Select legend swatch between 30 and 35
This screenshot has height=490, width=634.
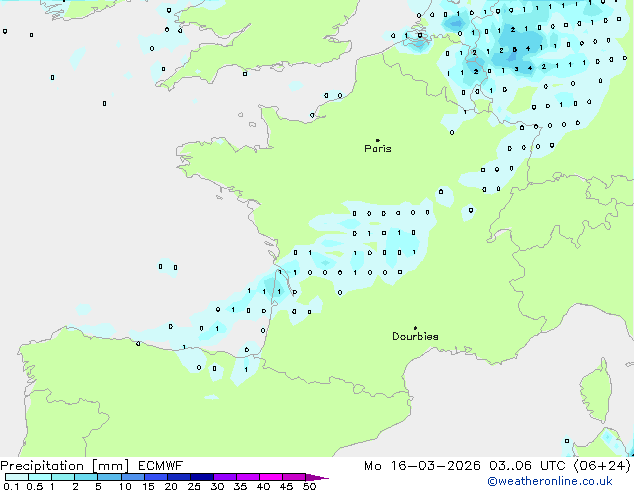tap(225, 477)
